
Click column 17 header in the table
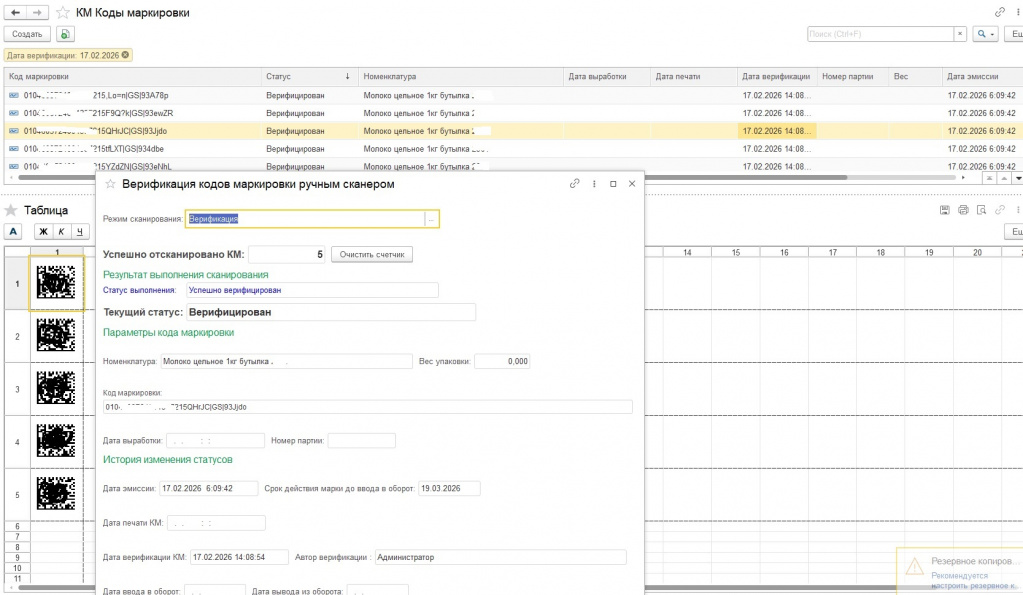pyautogui.click(x=832, y=252)
